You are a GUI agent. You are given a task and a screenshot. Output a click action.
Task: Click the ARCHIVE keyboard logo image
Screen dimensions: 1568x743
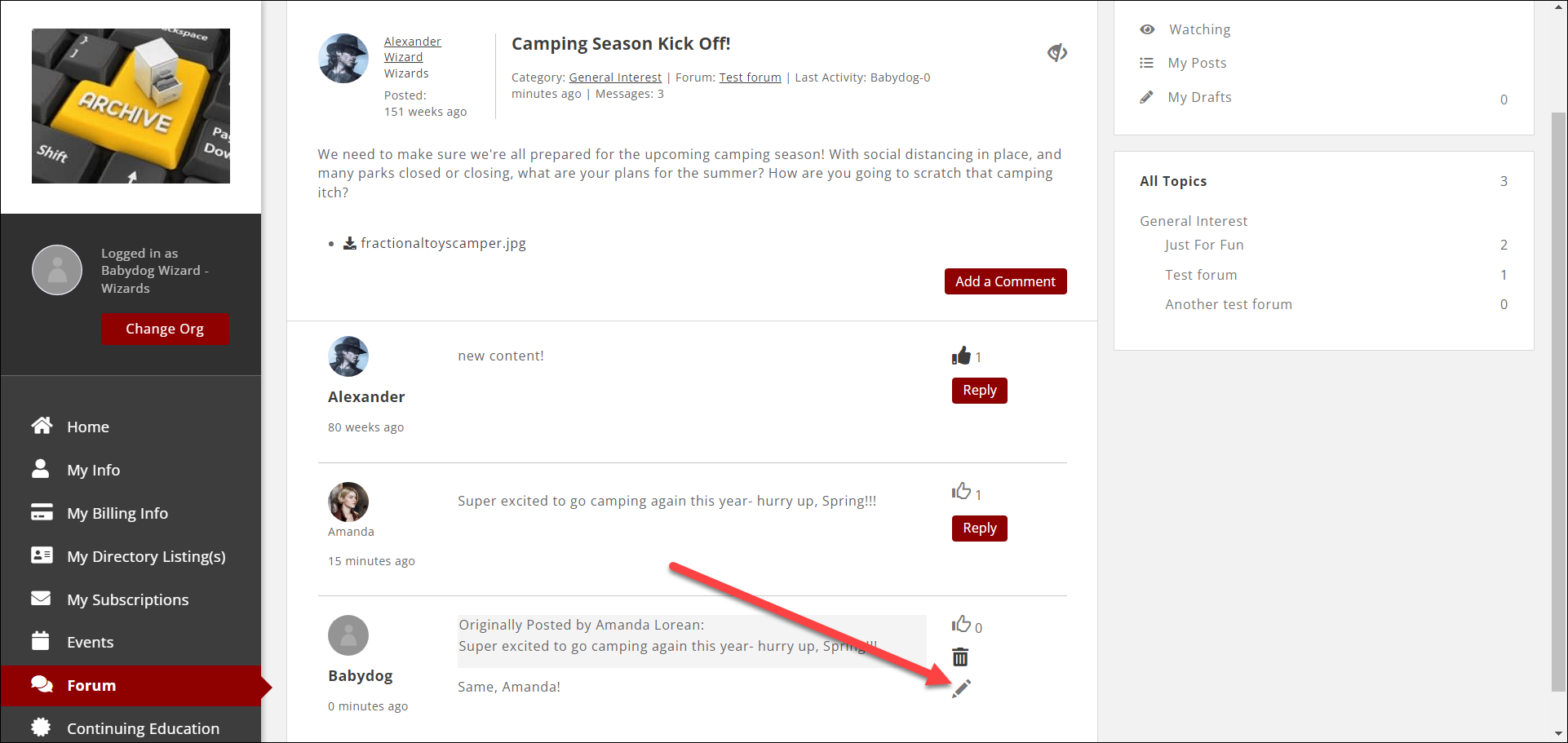coord(131,106)
